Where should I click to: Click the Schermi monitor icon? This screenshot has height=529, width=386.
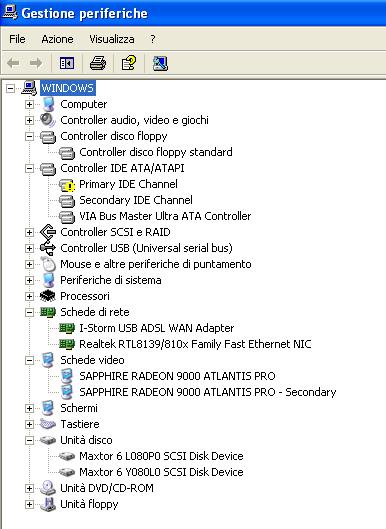click(x=48, y=408)
